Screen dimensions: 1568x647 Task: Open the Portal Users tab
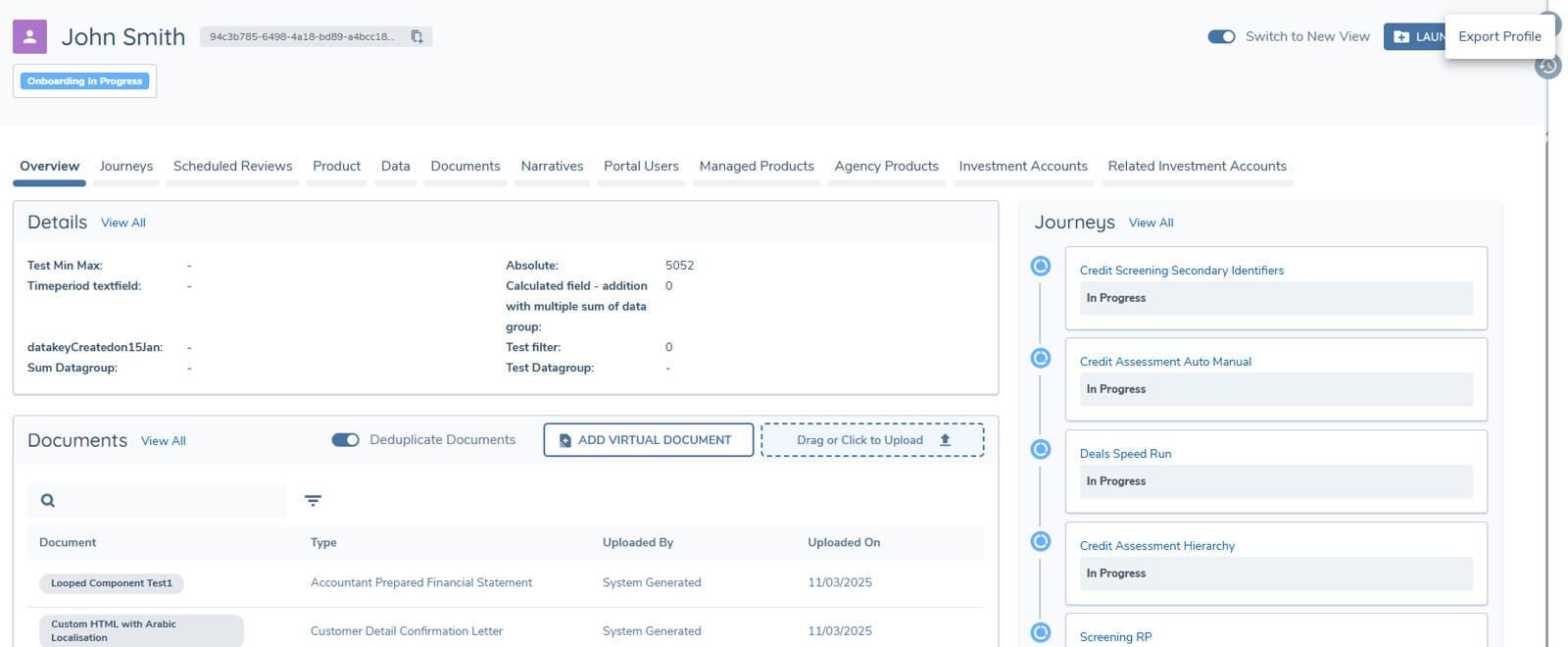pyautogui.click(x=641, y=167)
